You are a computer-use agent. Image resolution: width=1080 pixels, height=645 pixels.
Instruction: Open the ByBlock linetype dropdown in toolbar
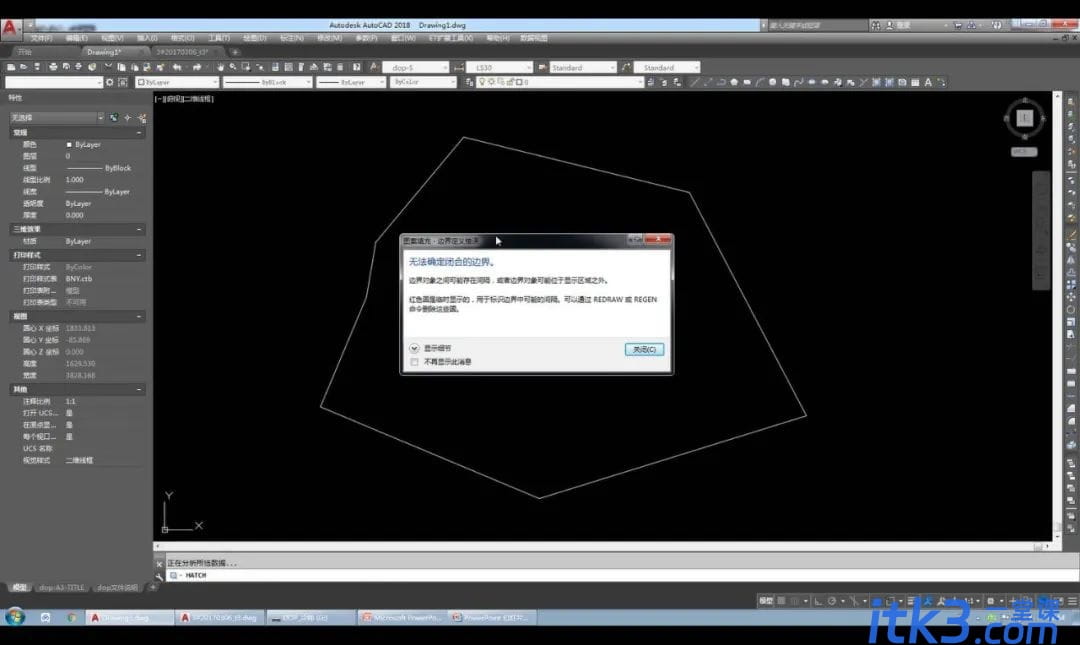267,82
